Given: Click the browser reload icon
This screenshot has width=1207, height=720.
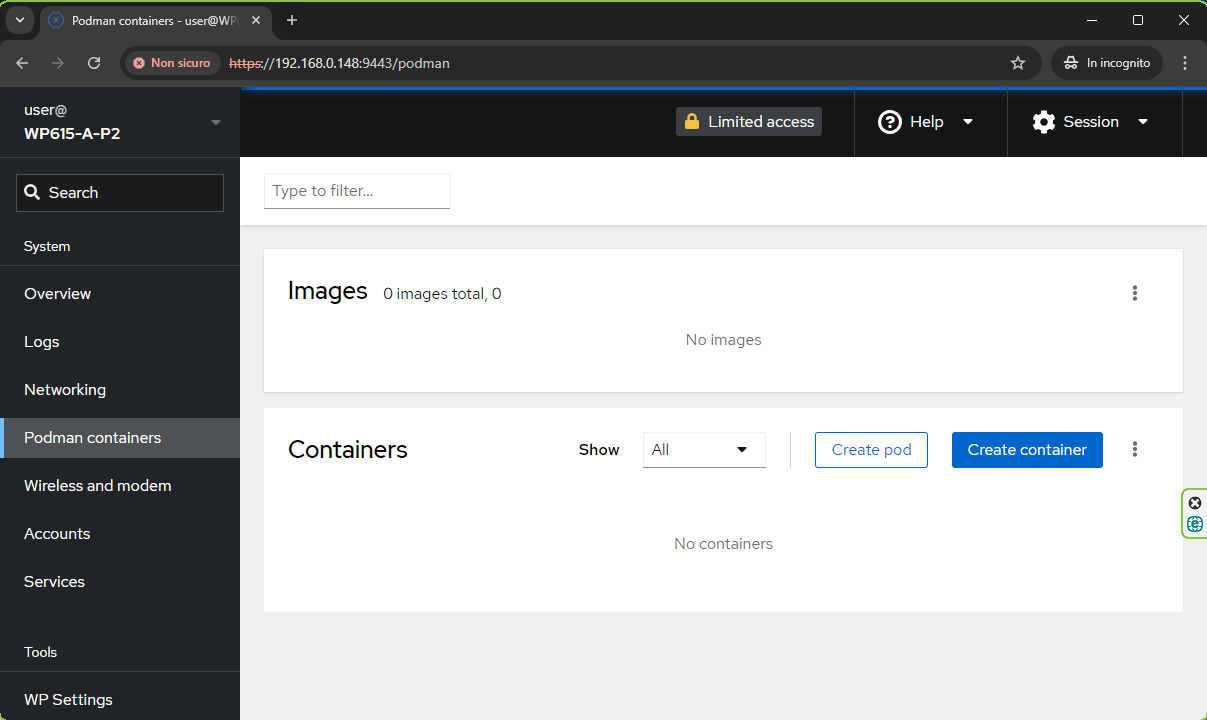Looking at the screenshot, I should (94, 63).
